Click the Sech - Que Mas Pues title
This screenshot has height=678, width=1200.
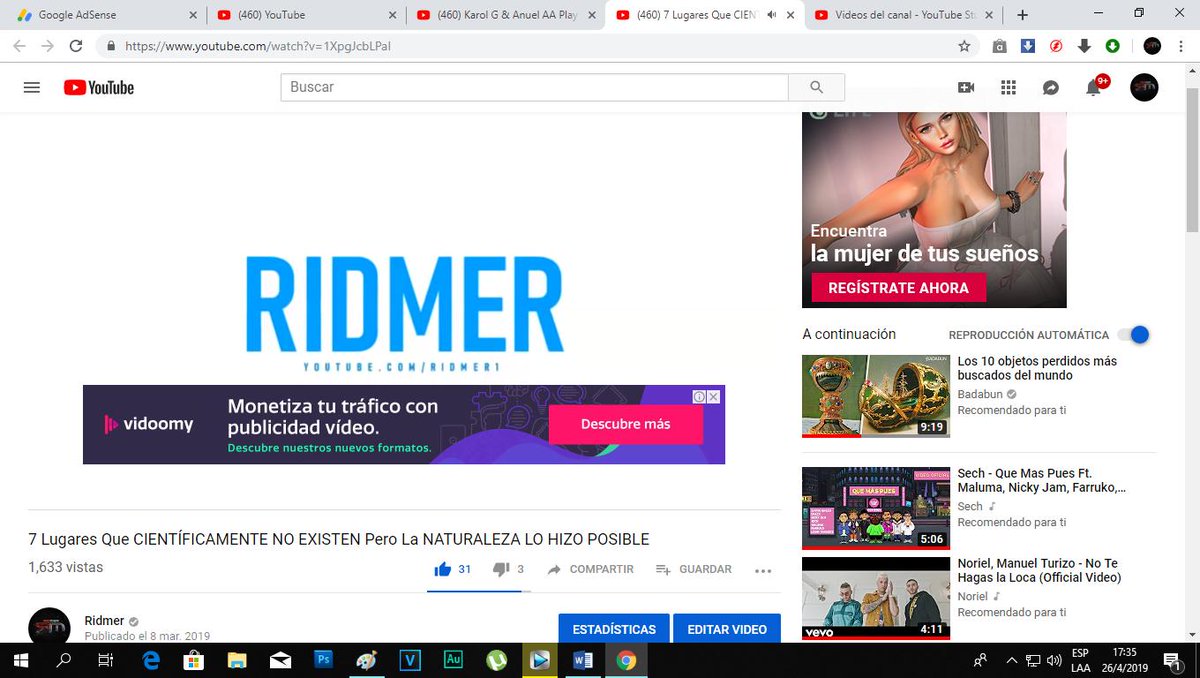pos(1042,481)
